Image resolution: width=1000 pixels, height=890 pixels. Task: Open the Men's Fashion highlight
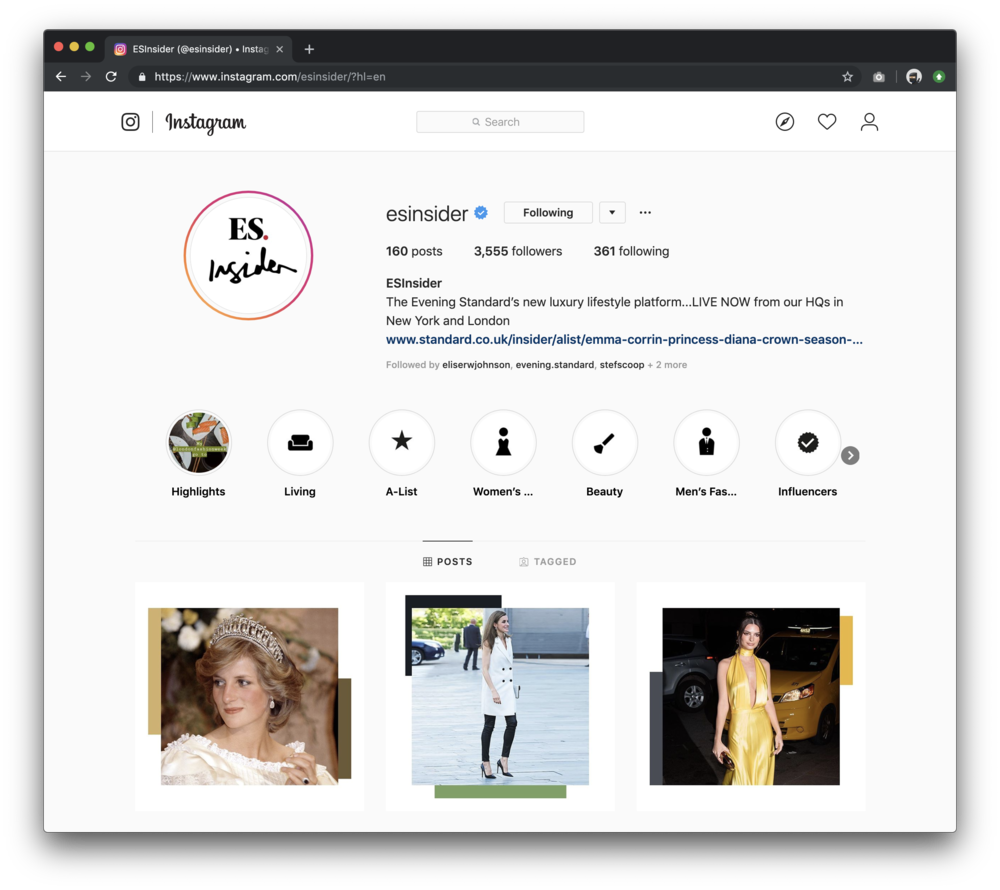coord(706,442)
